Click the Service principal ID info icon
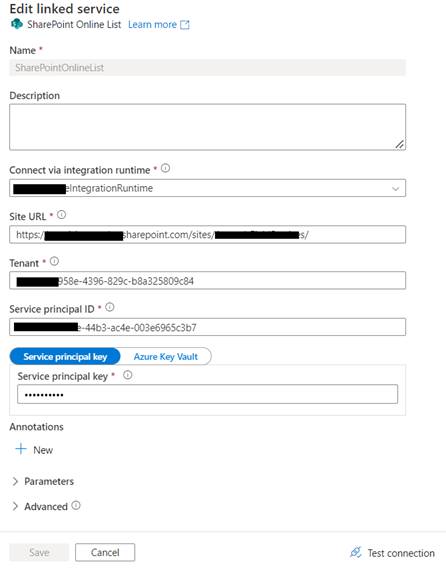Image resolution: width=446 pixels, height=570 pixels. [110, 308]
